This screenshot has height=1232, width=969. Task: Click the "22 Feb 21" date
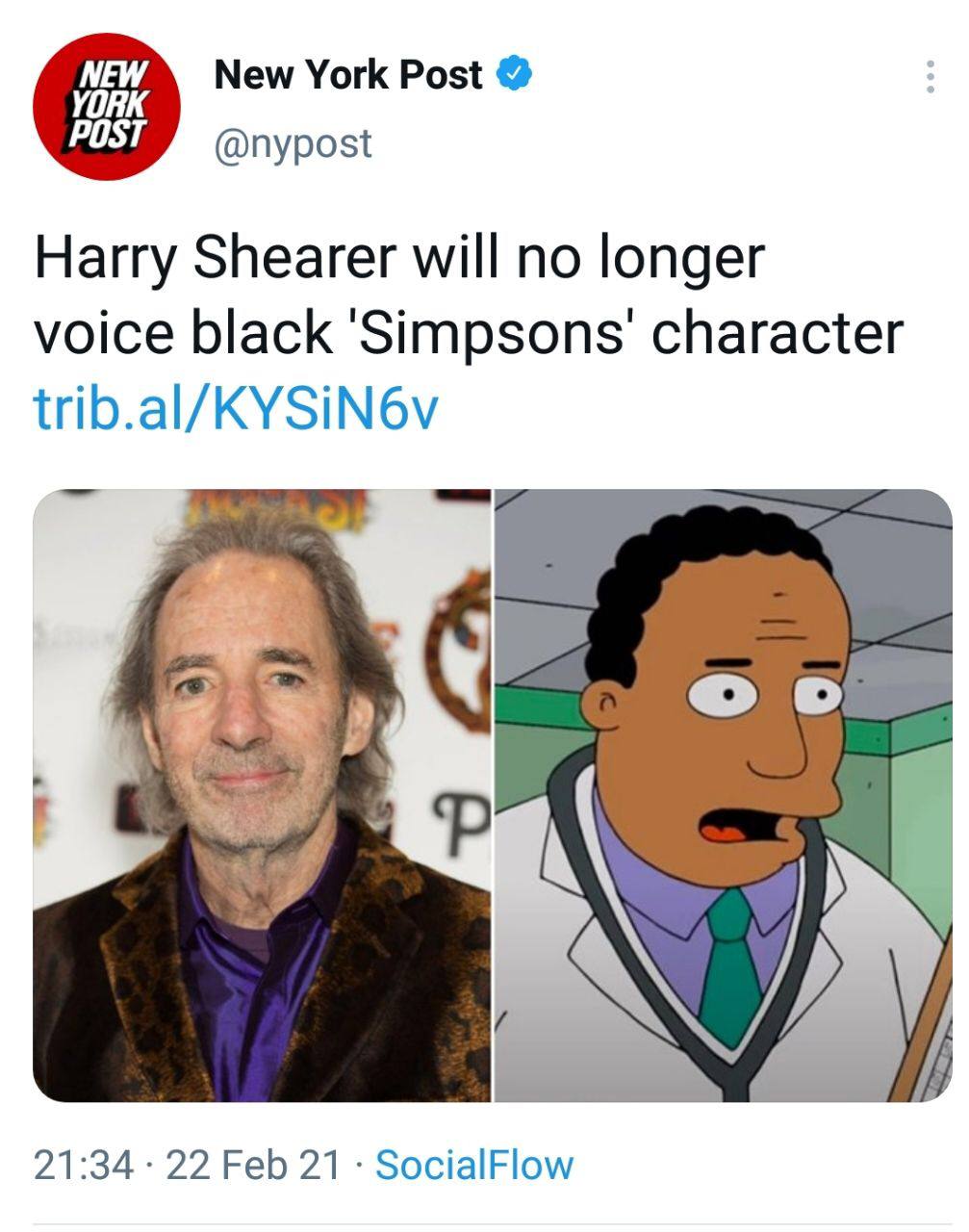[253, 1165]
